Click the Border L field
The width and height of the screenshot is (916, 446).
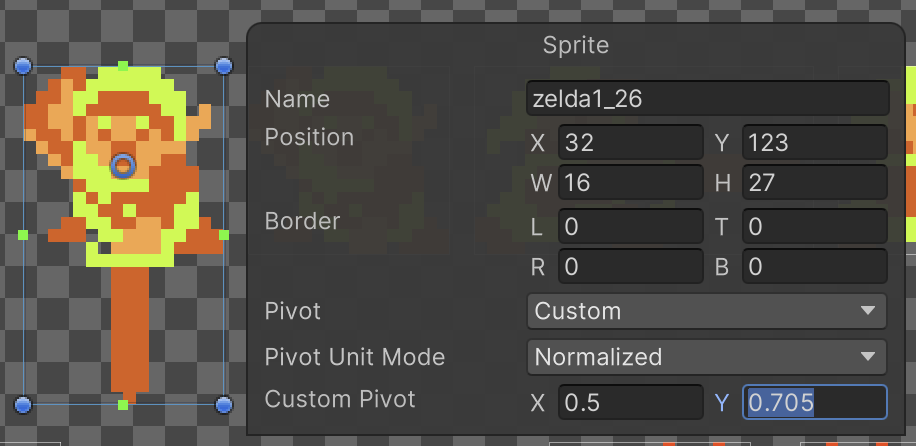[x=630, y=226]
